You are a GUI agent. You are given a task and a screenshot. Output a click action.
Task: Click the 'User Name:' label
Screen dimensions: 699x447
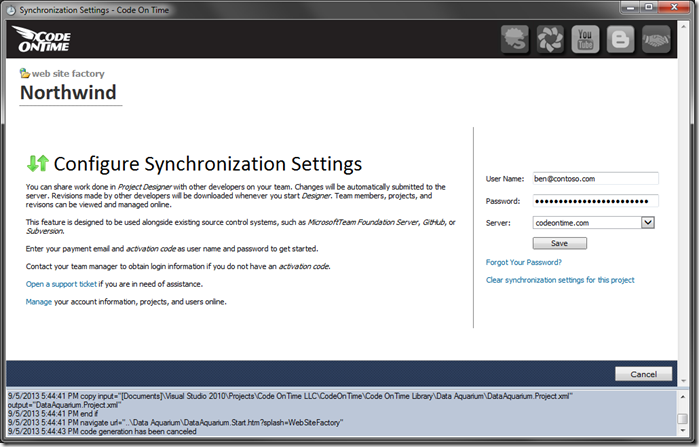pos(505,179)
